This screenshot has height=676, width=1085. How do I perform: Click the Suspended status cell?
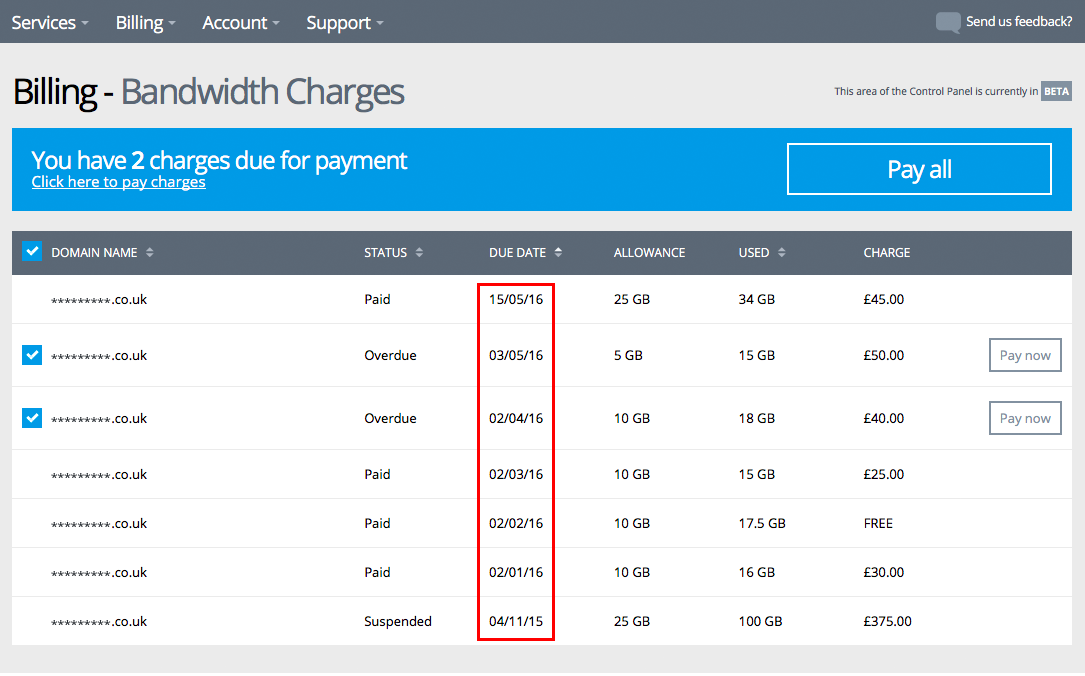pyautogui.click(x=398, y=621)
